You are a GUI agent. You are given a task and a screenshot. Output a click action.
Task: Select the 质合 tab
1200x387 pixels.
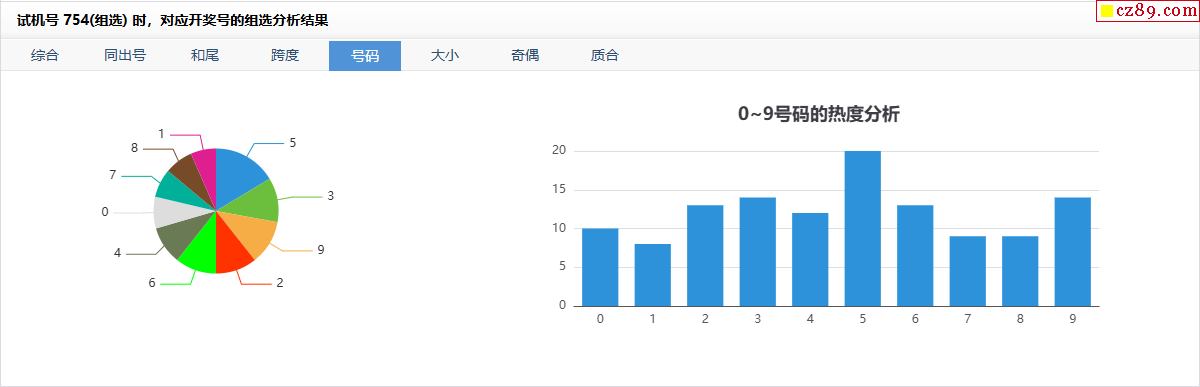click(605, 56)
